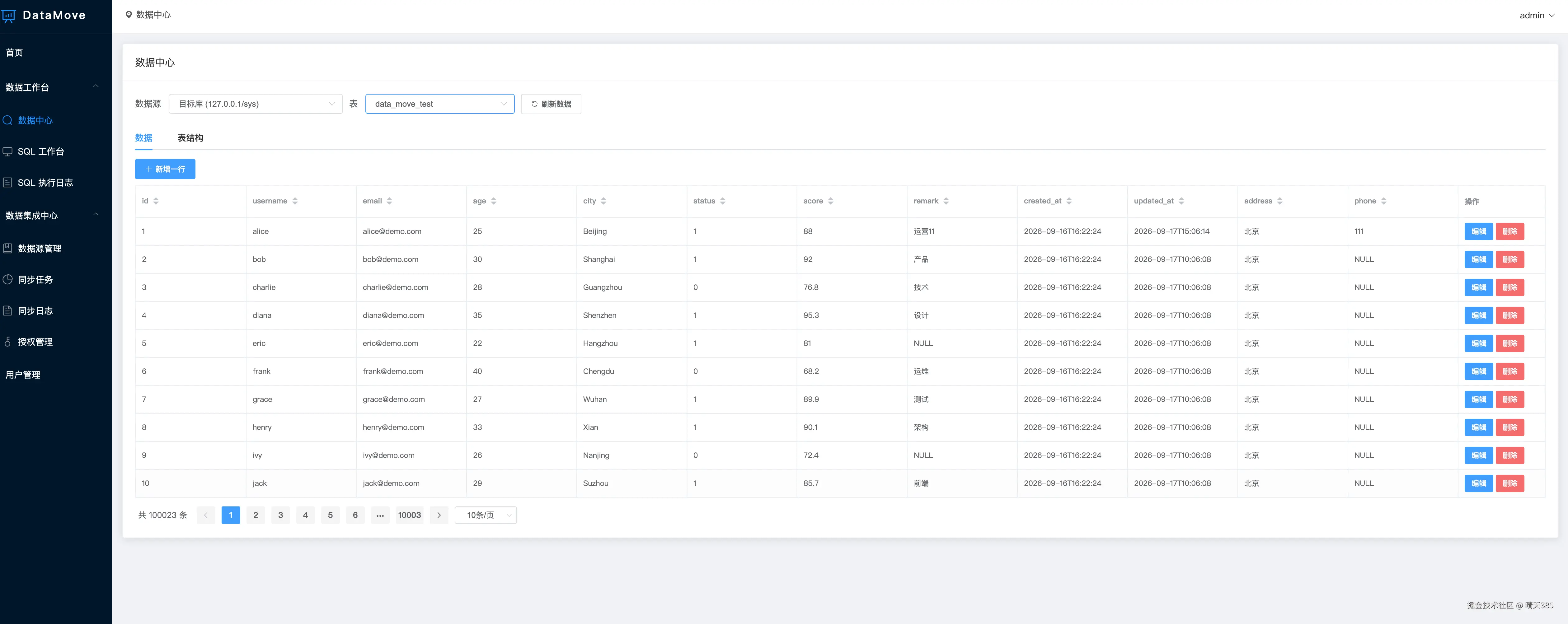This screenshot has width=1568, height=624.
Task: Sort the id column with its arrows
Action: click(156, 201)
